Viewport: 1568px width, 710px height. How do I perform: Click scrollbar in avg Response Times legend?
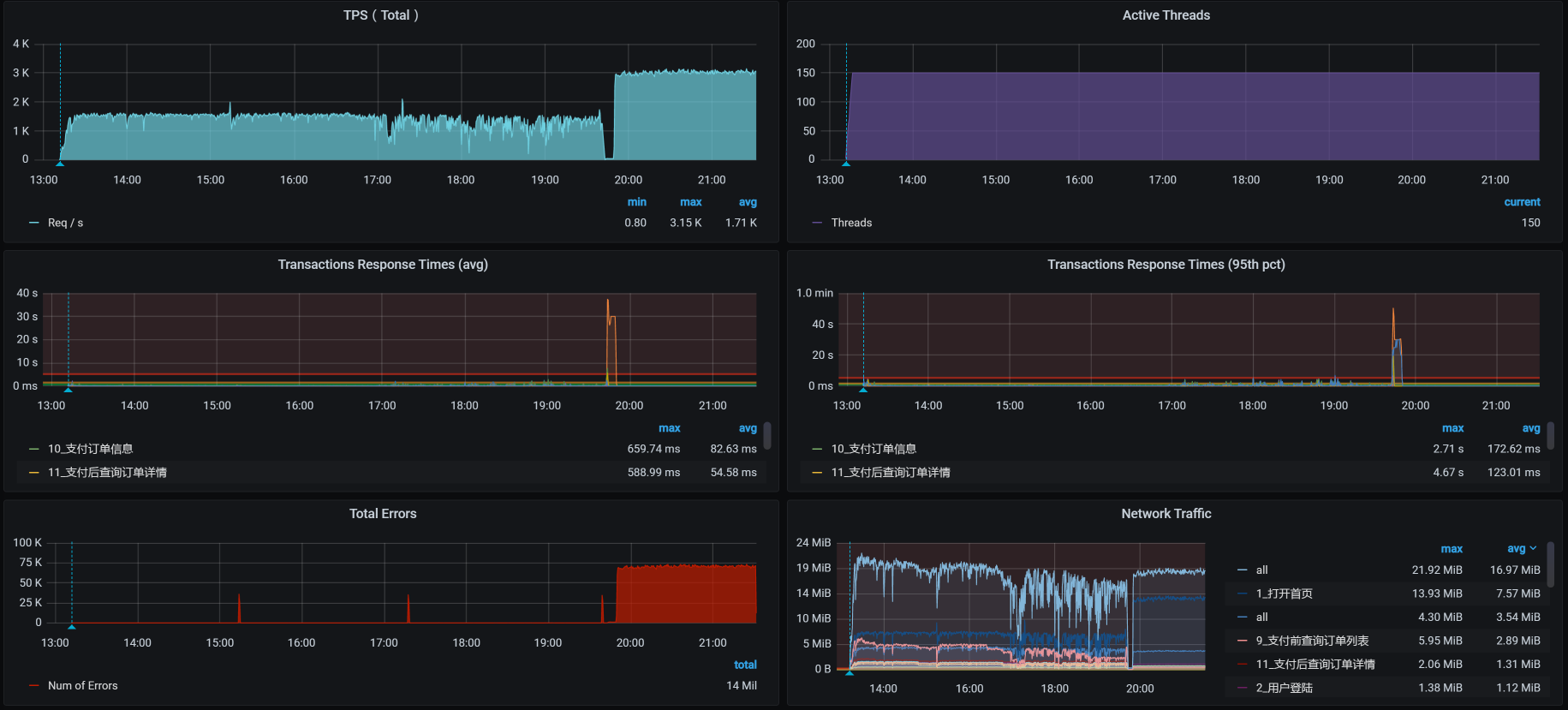[767, 436]
